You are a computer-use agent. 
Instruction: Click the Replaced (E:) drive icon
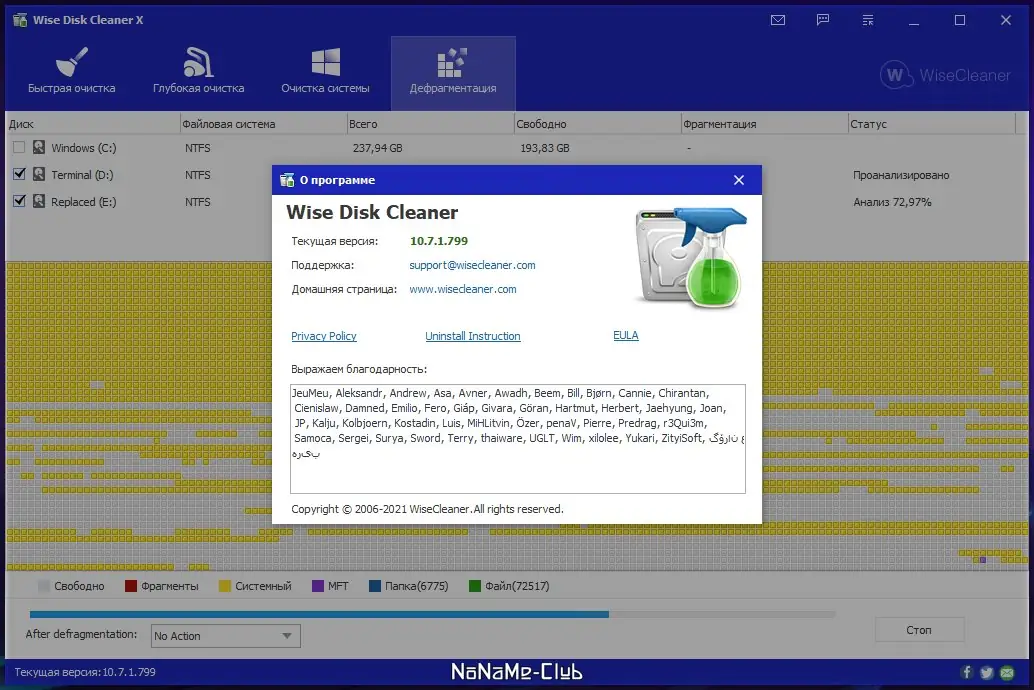coord(40,201)
